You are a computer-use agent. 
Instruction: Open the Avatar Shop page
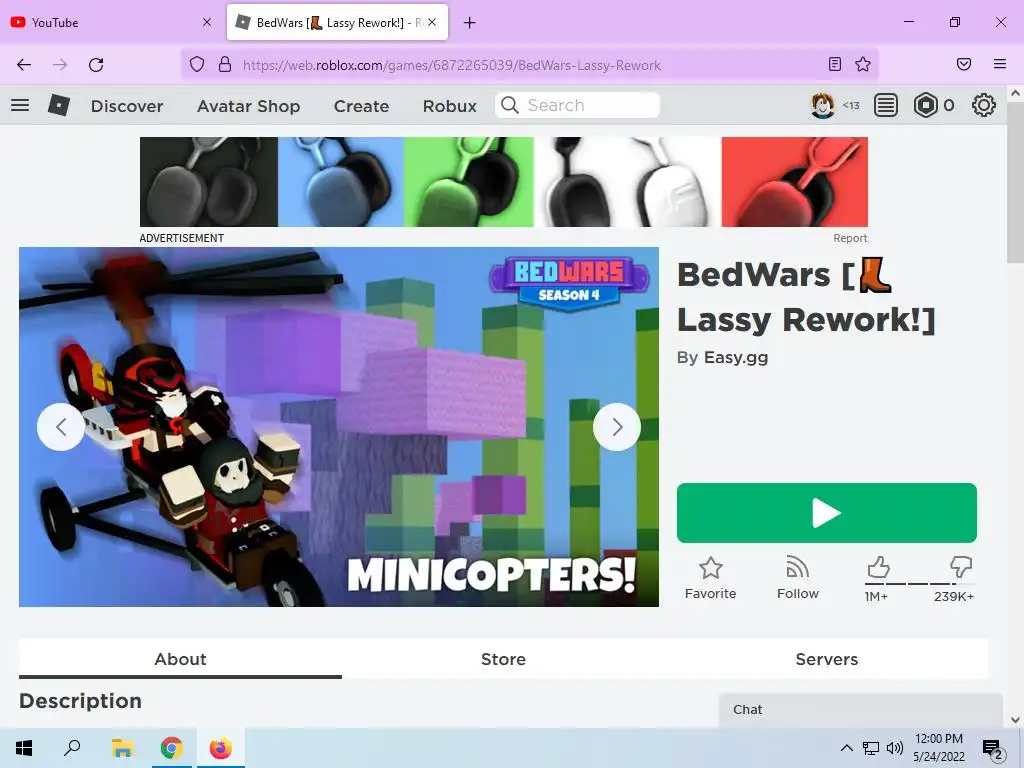click(248, 106)
